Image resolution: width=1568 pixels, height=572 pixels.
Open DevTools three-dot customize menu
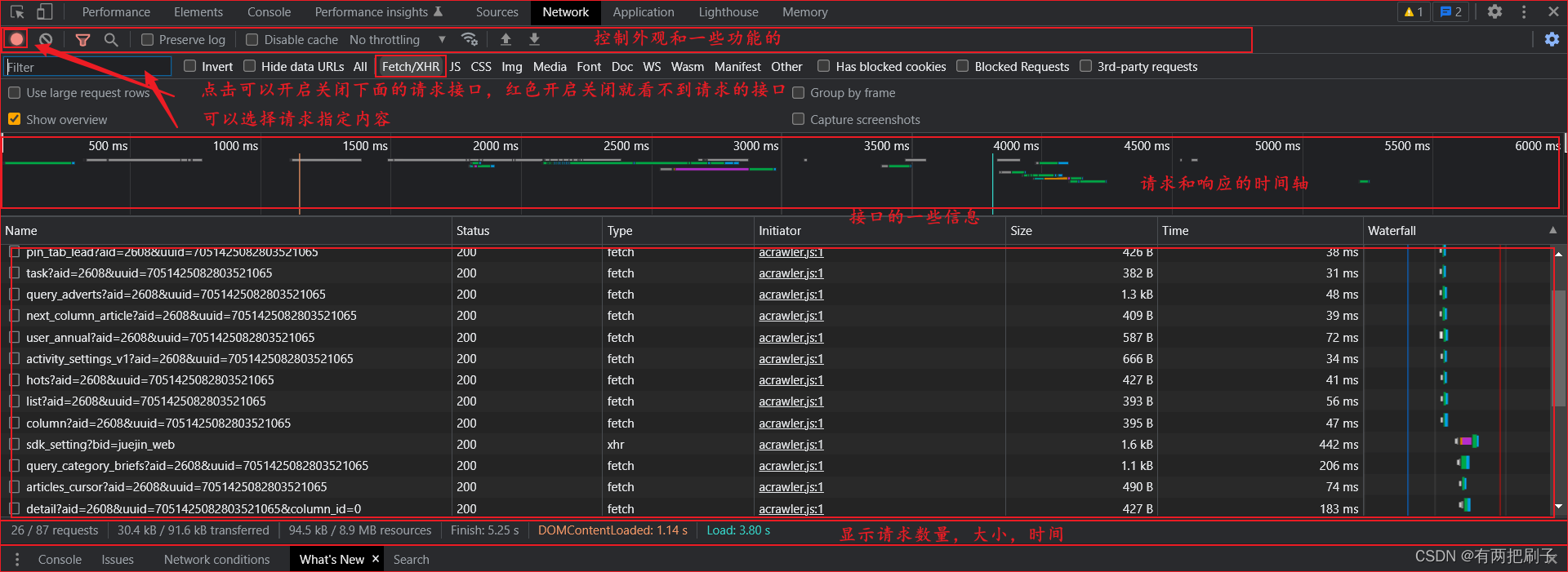tap(1524, 12)
